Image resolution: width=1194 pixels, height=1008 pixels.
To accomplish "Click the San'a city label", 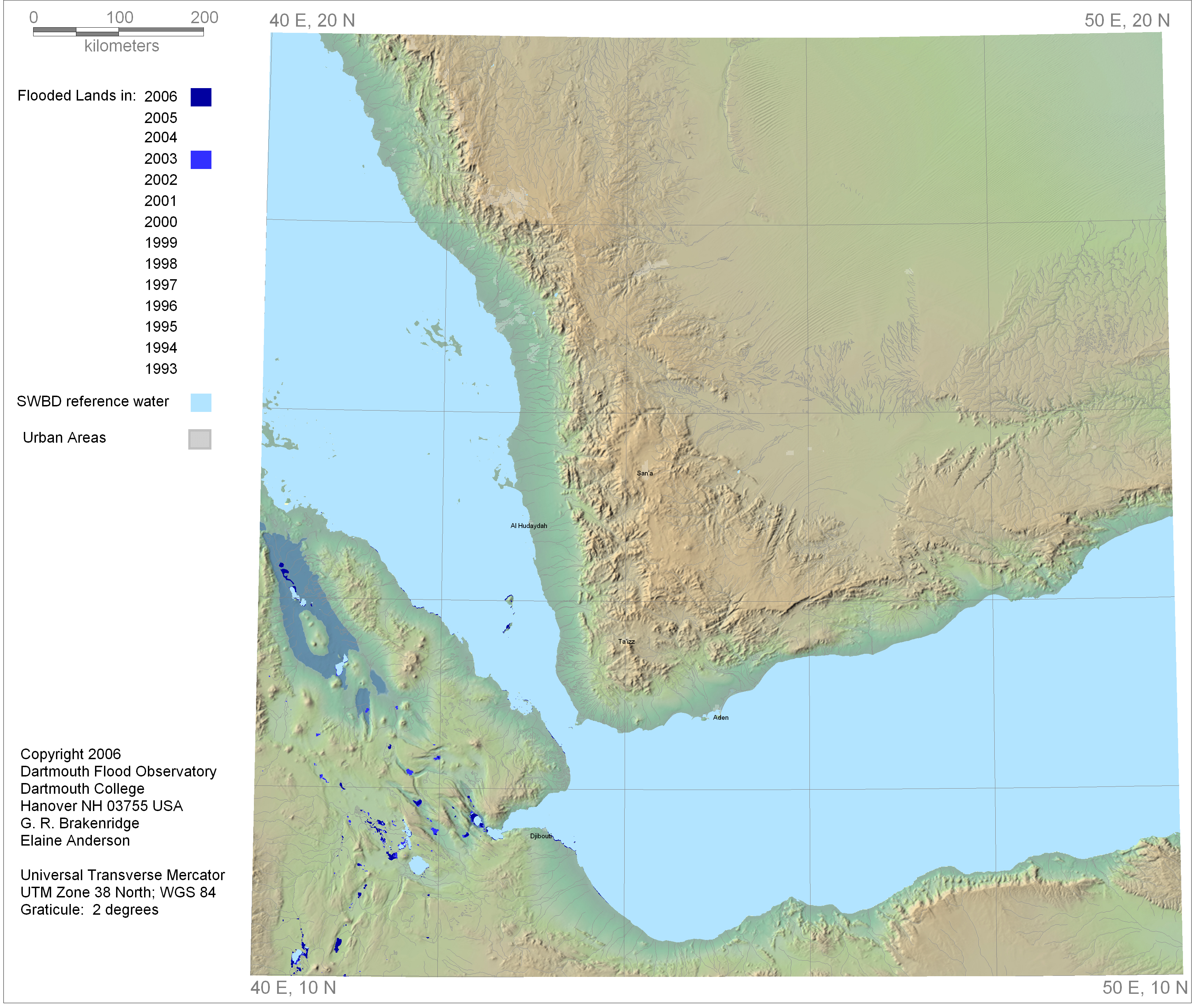I will pyautogui.click(x=644, y=473).
